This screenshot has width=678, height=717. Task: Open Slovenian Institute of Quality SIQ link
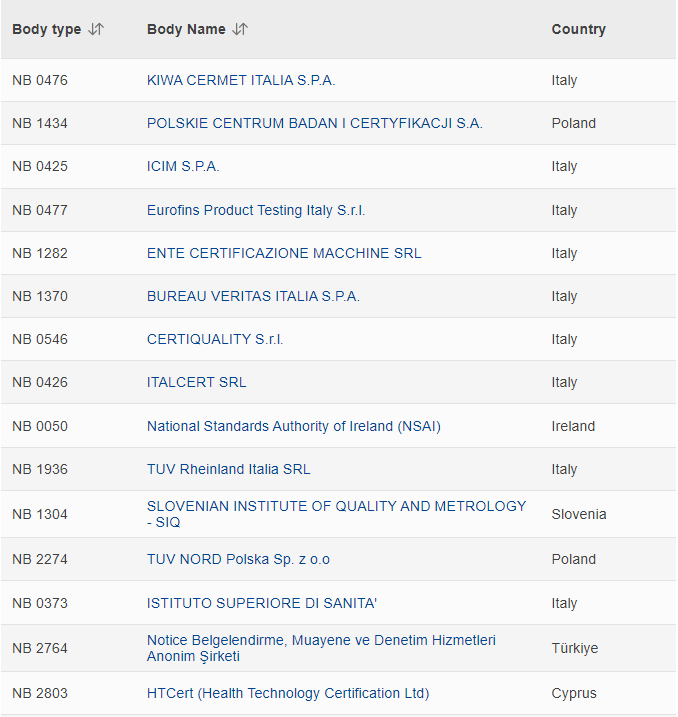[x=336, y=514]
